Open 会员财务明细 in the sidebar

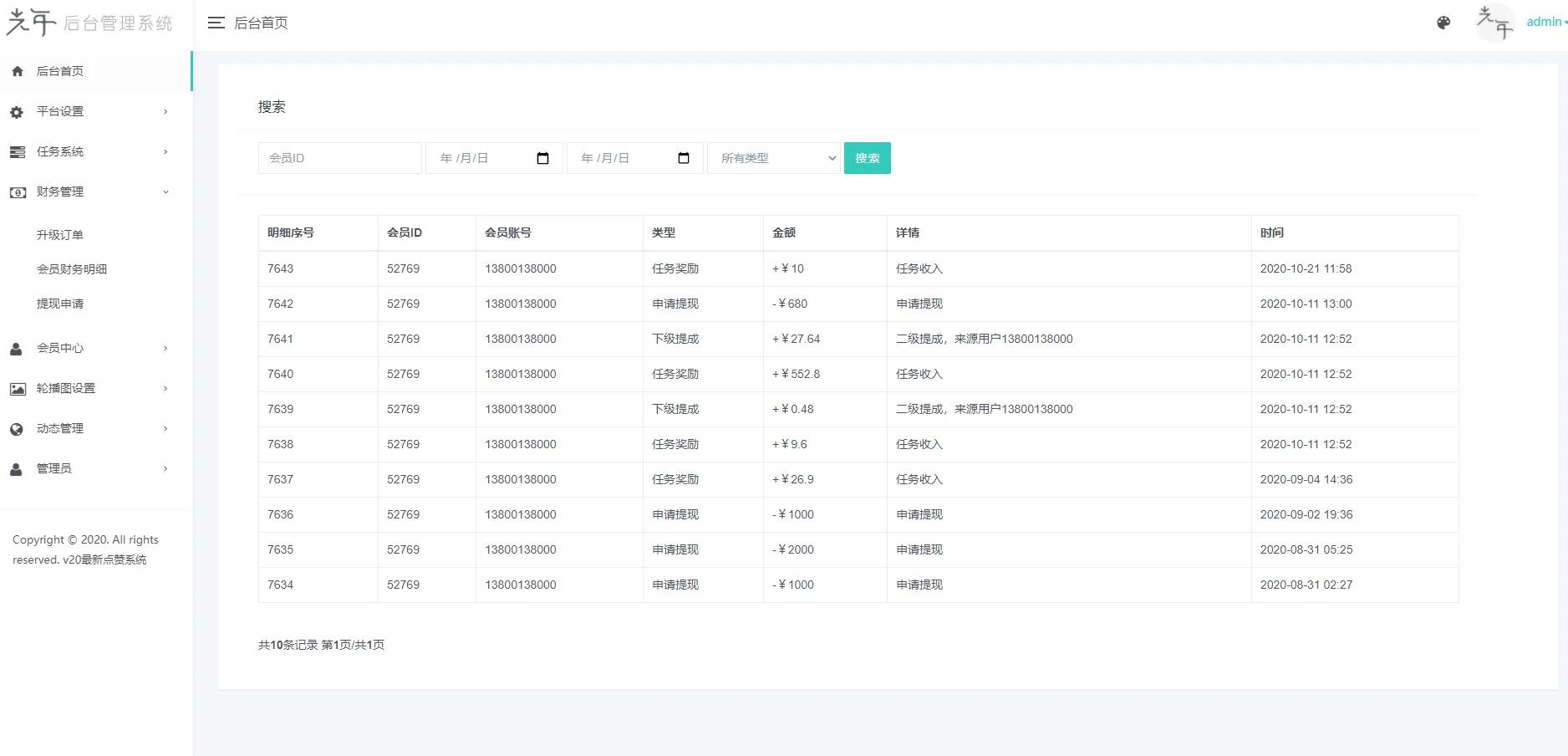pyautogui.click(x=72, y=269)
